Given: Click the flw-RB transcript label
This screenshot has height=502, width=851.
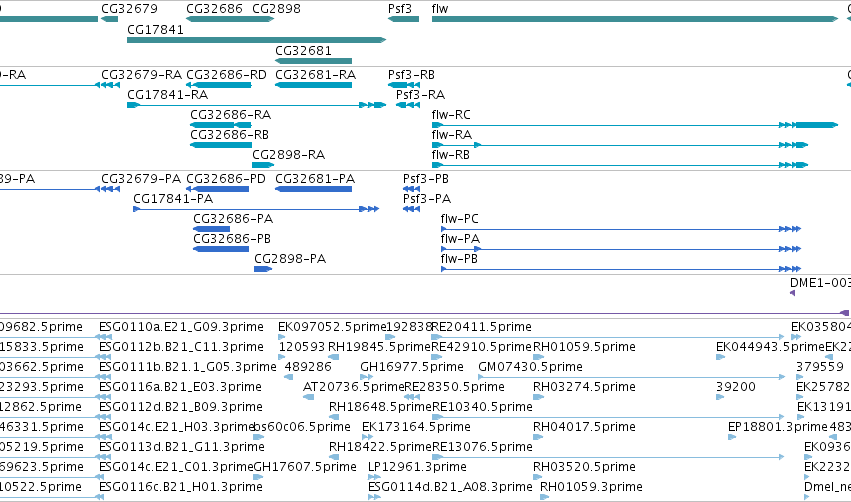Looking at the screenshot, I should [450, 155].
